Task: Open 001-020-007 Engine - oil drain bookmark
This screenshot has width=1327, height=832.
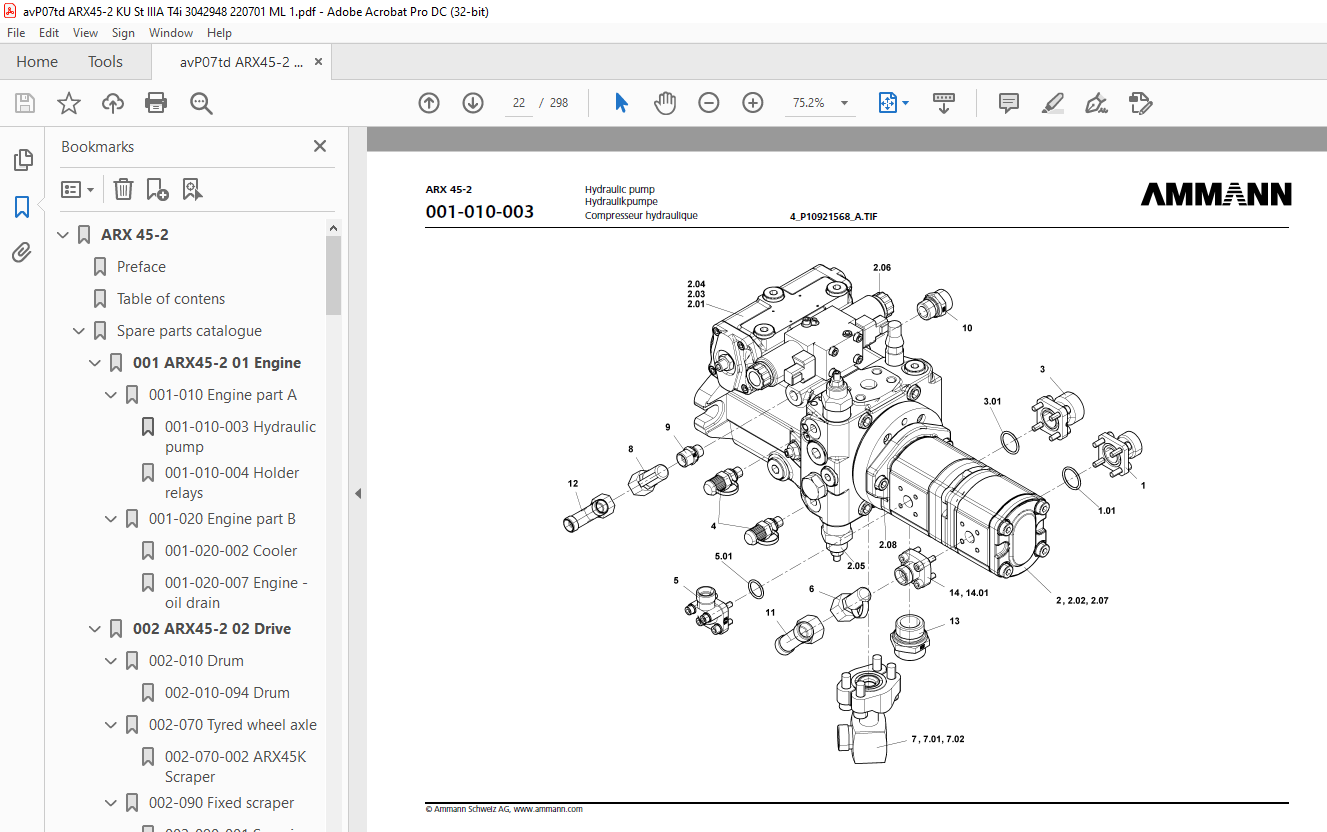Action: click(x=236, y=593)
